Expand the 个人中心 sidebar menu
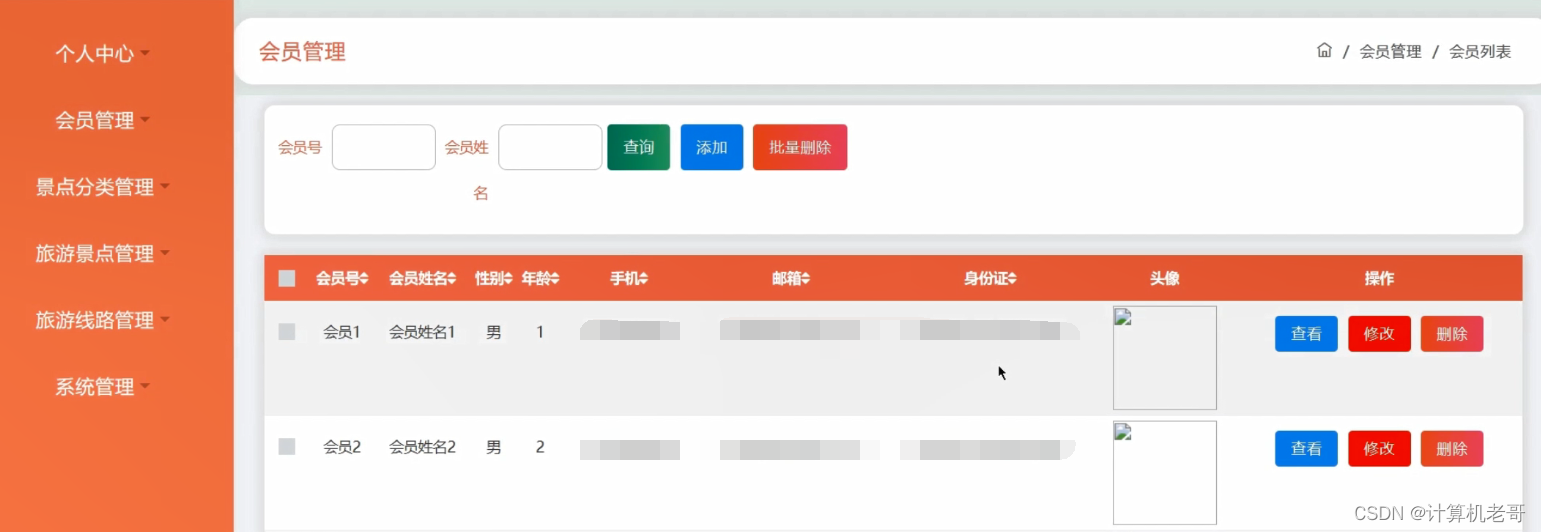 coord(102,54)
